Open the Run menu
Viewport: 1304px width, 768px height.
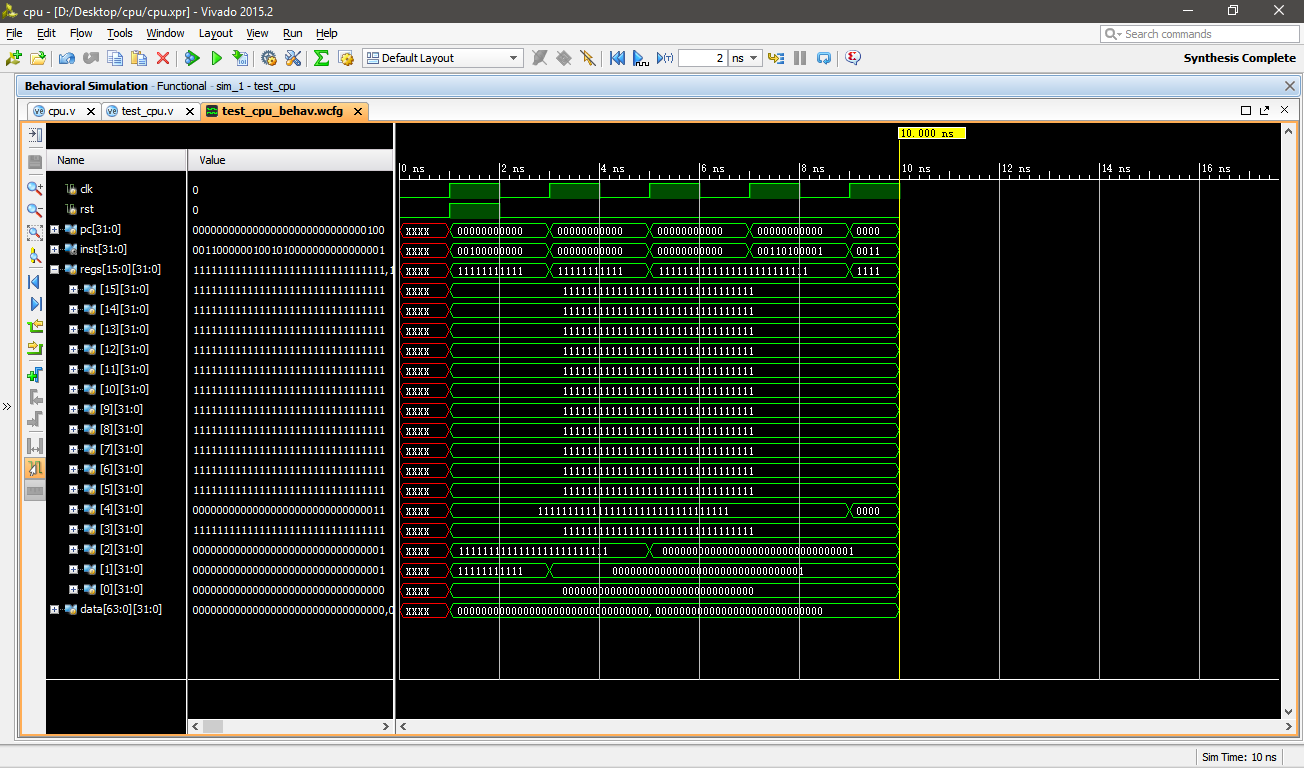point(292,33)
